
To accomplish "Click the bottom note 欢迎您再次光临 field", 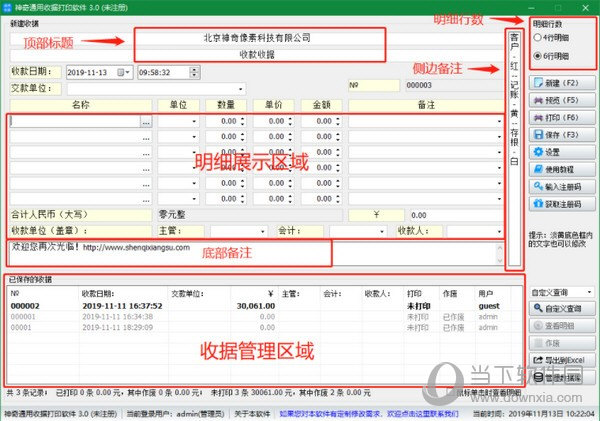I will tap(253, 253).
